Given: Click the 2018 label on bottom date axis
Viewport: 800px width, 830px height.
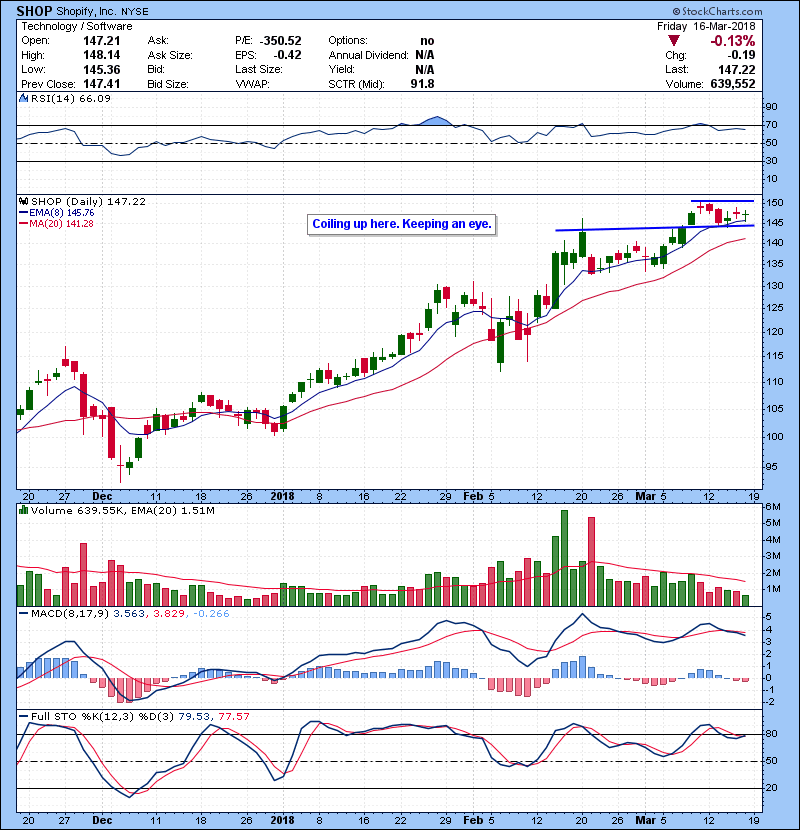Looking at the screenshot, I should point(282,820).
